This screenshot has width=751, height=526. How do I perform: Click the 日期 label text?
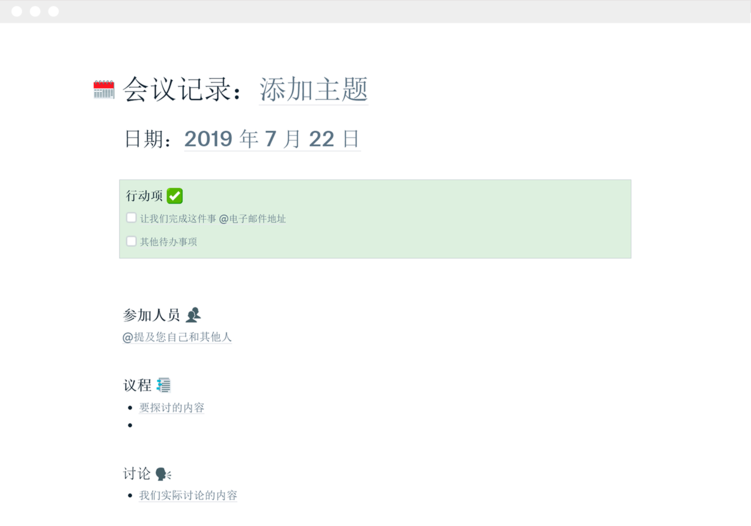(148, 139)
